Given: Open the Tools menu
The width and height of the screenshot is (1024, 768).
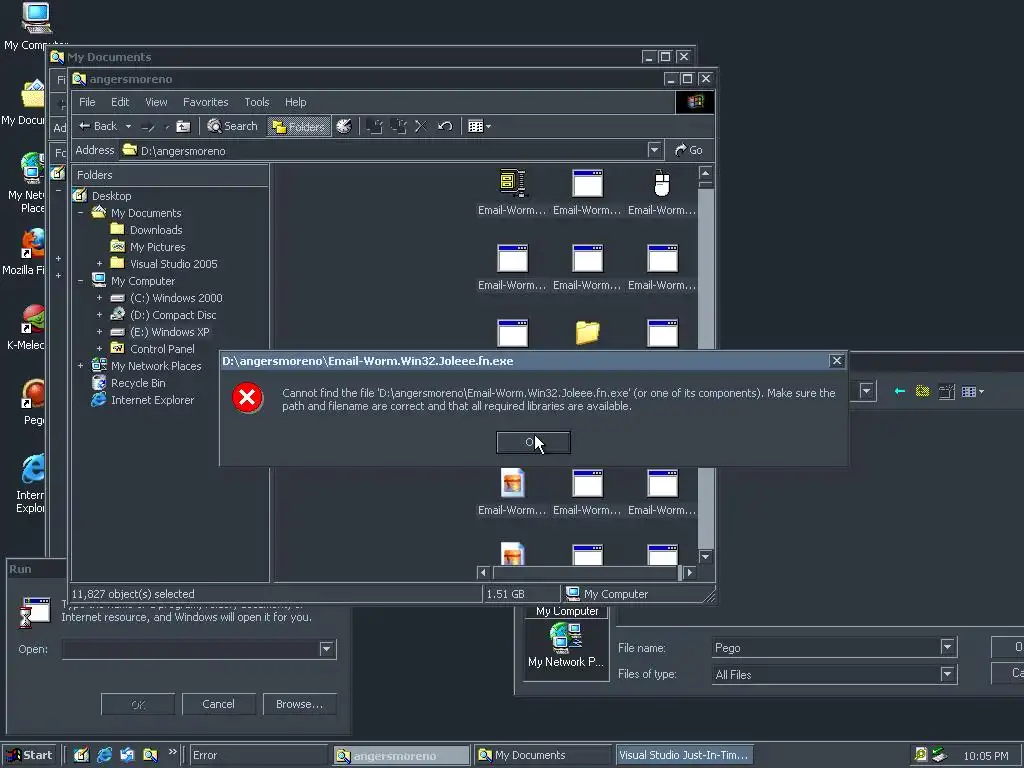Looking at the screenshot, I should [x=257, y=102].
